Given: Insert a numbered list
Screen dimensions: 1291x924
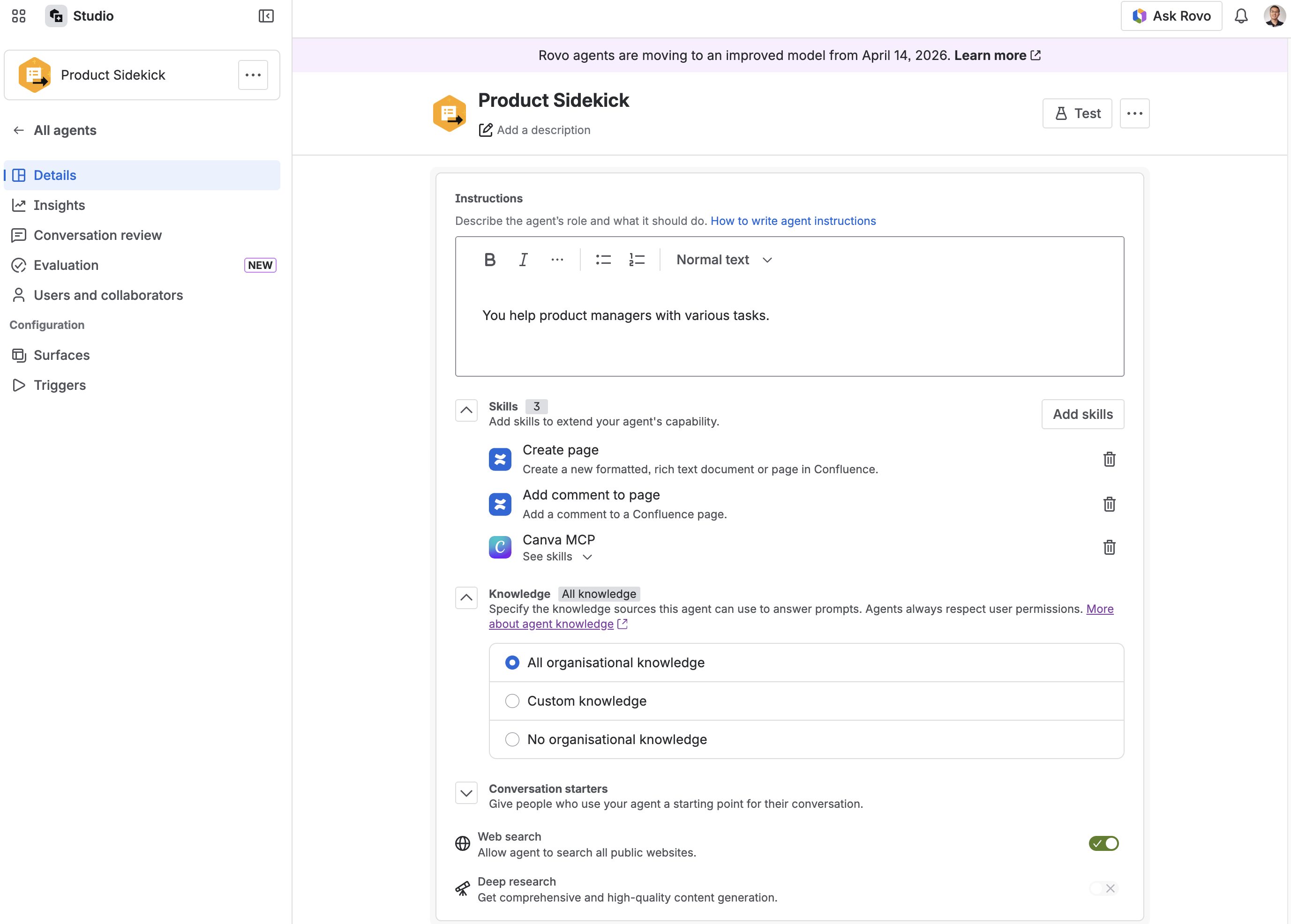Looking at the screenshot, I should (637, 260).
